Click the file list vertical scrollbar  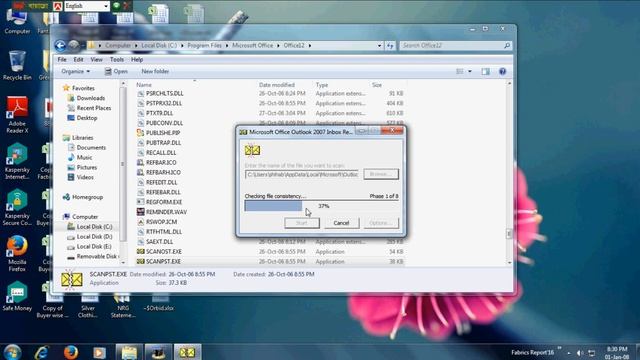pos(509,173)
